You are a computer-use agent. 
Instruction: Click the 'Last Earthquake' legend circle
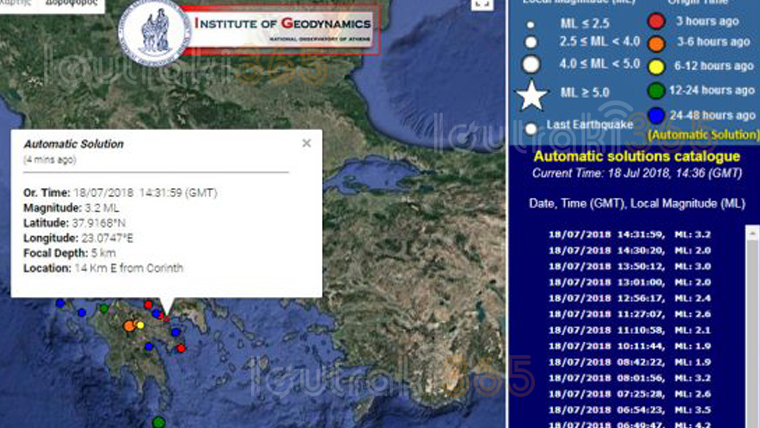[x=531, y=128]
